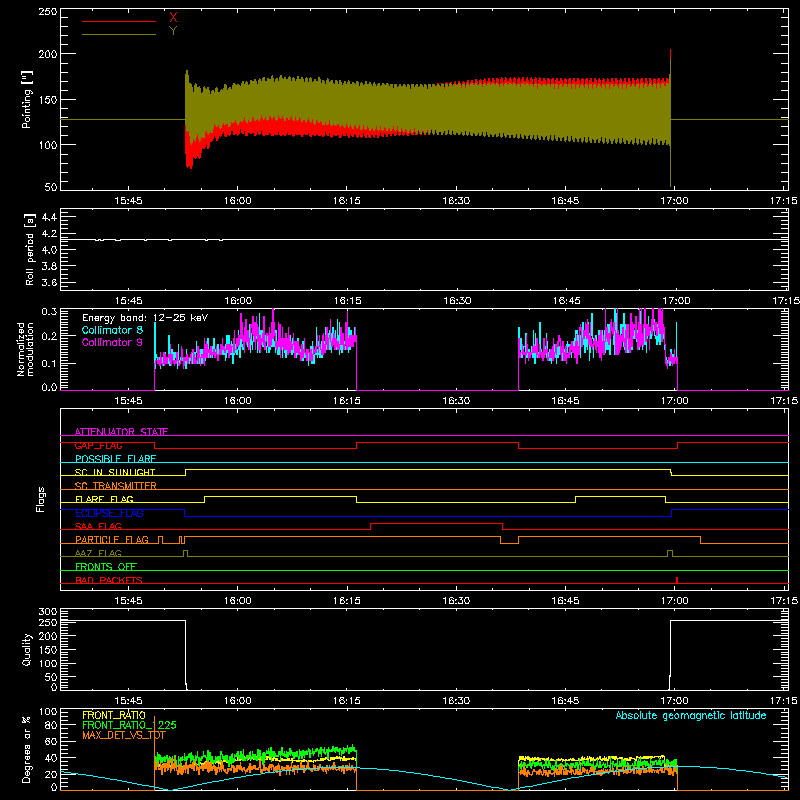Click the Absolute geomagnetic latitude label

tap(691, 715)
